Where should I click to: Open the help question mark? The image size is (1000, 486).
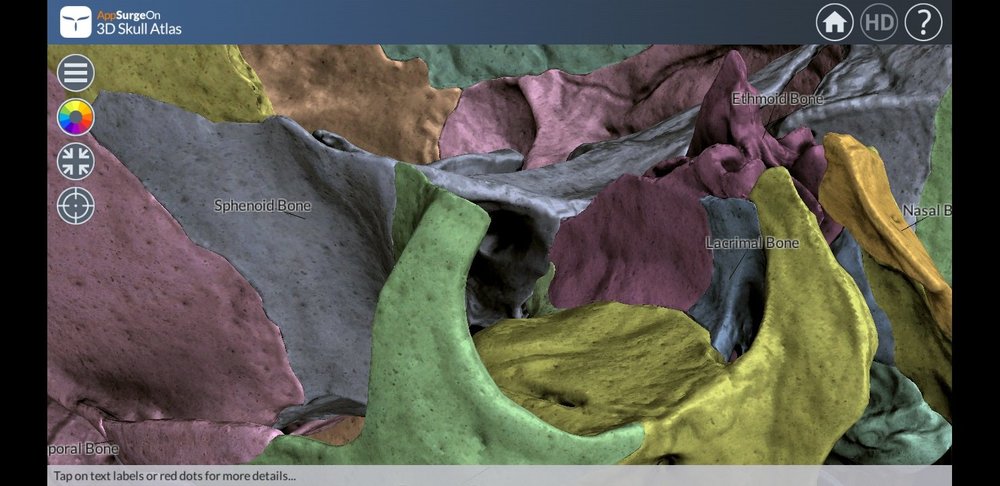pos(923,22)
